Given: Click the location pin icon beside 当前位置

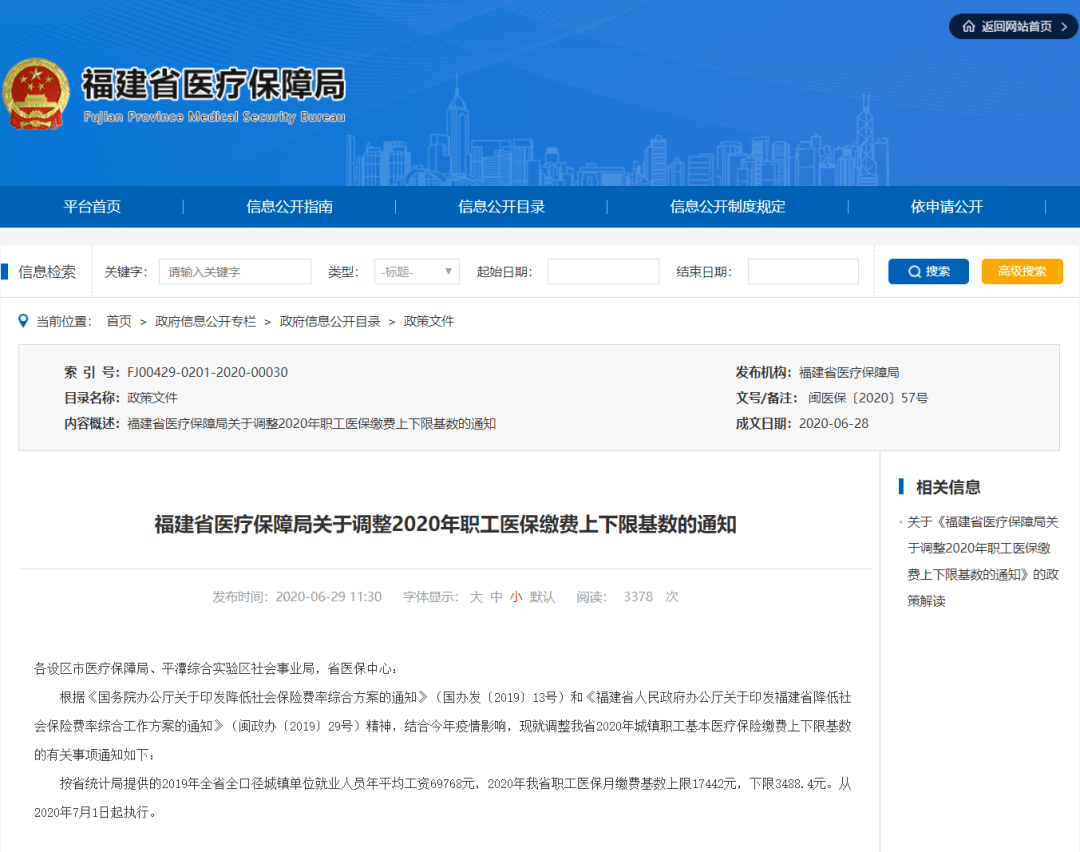Looking at the screenshot, I should (x=24, y=321).
